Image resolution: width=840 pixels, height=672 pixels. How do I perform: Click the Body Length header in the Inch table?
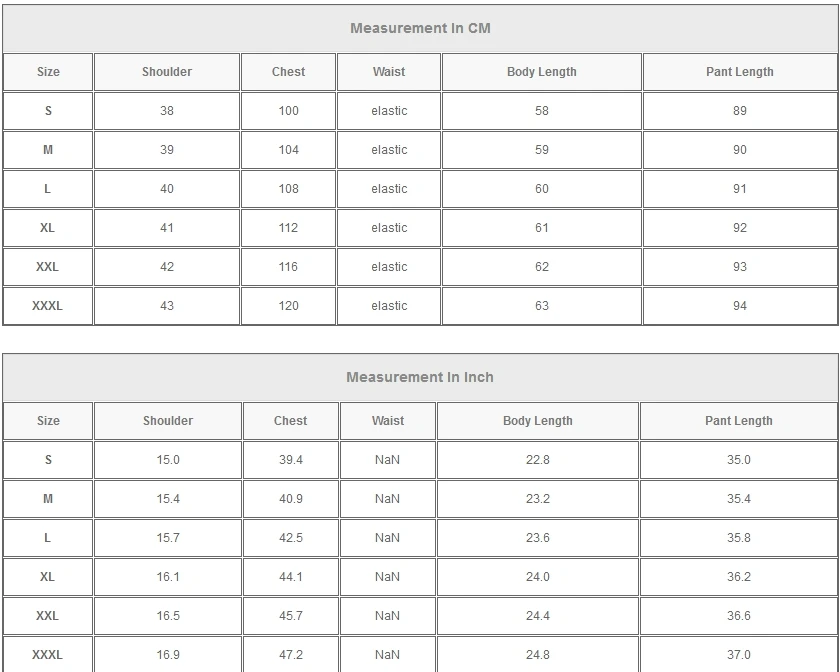pyautogui.click(x=538, y=421)
